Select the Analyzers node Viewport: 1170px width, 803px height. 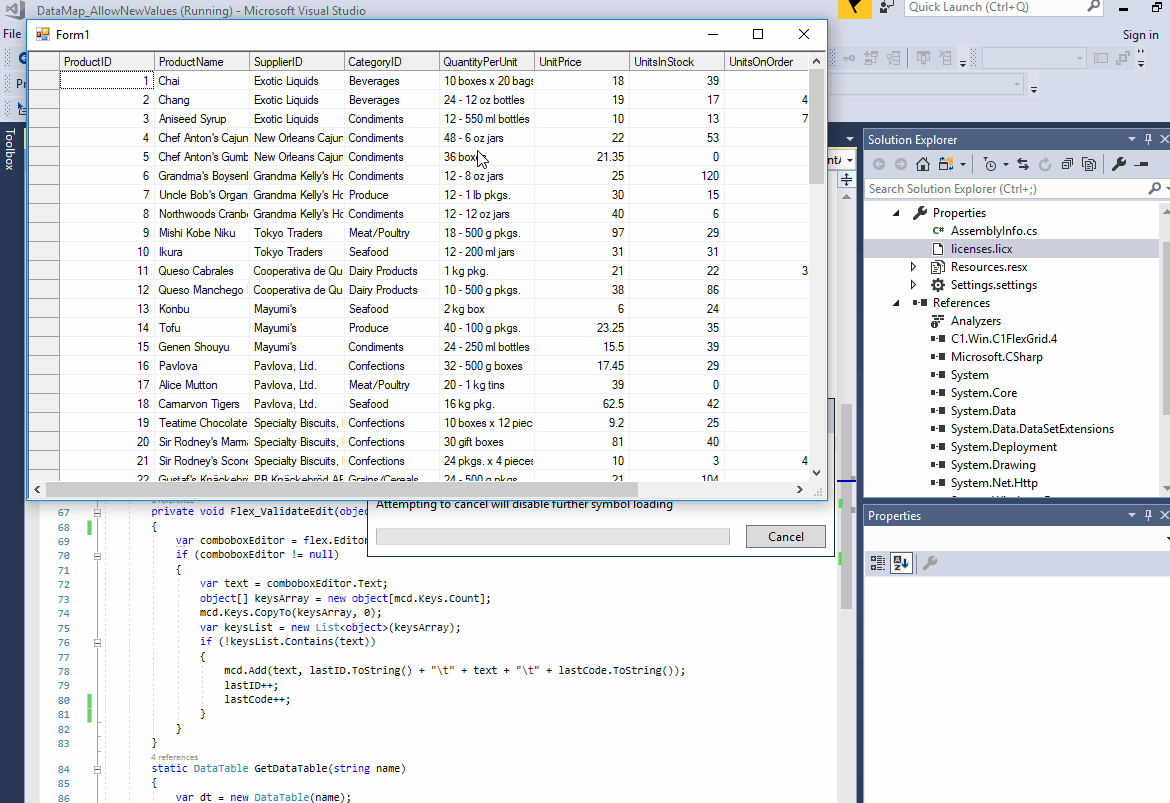[x=975, y=321]
